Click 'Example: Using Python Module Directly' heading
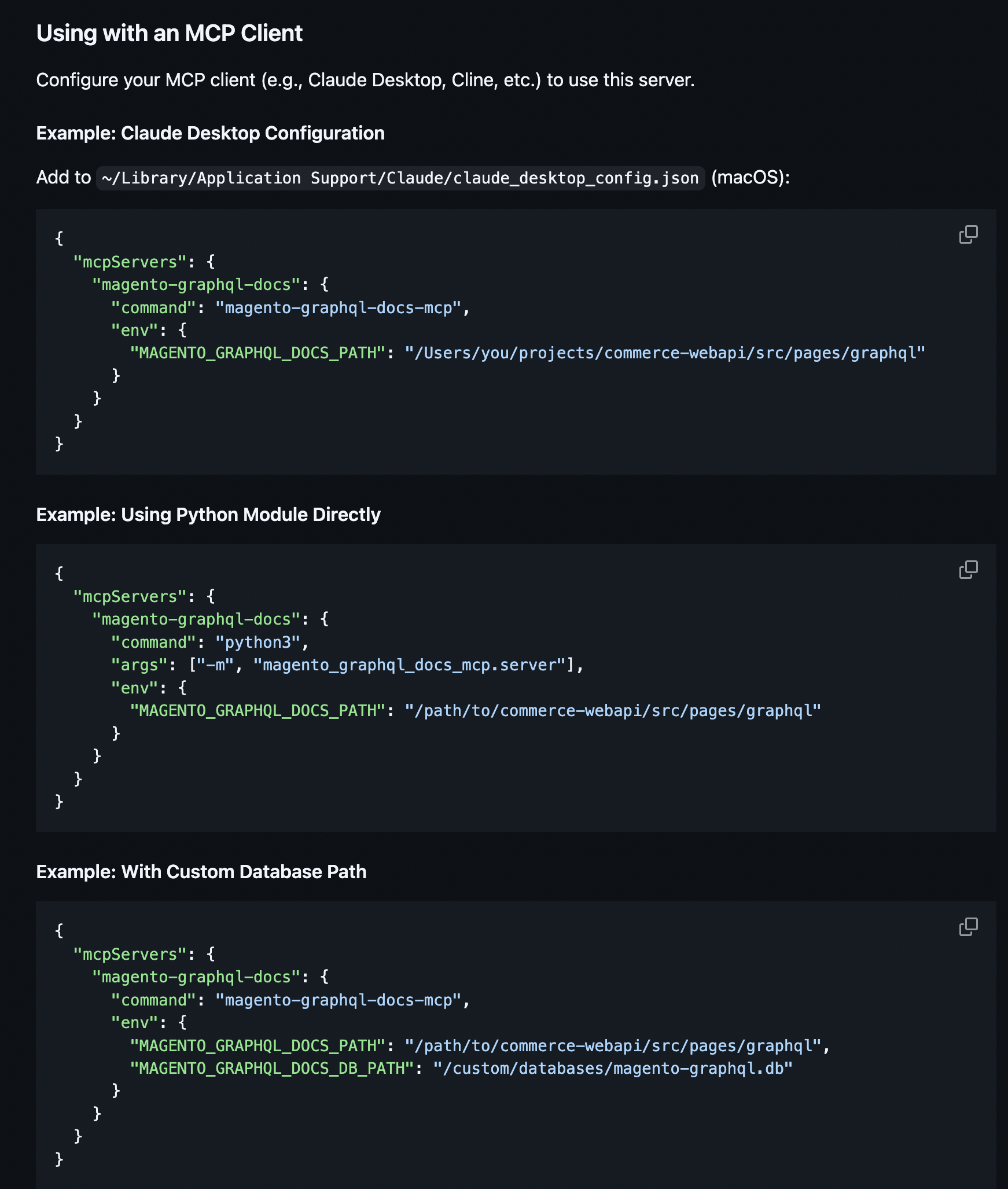The height and width of the screenshot is (1189, 1008). [x=208, y=515]
